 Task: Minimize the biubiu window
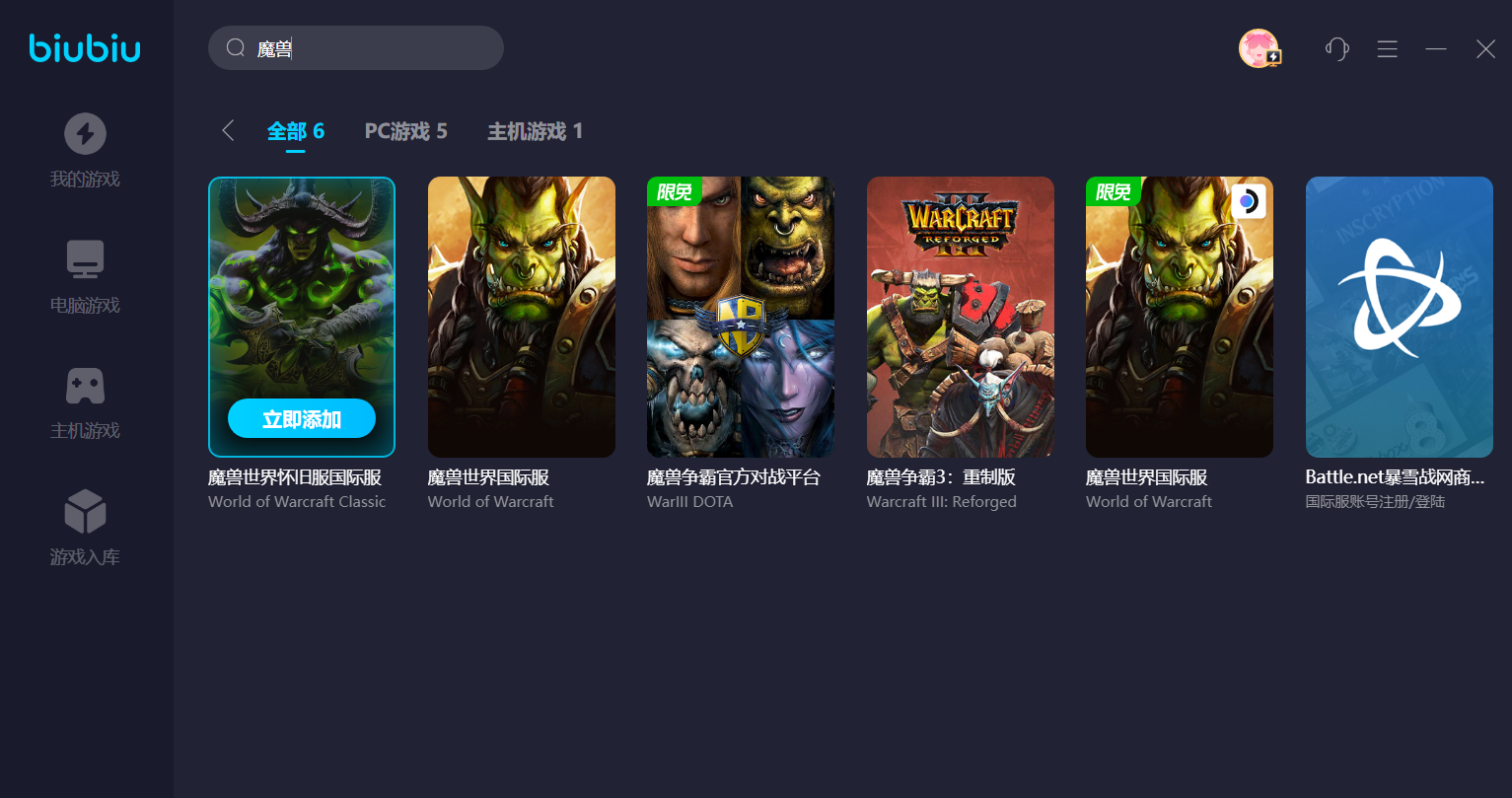tap(1436, 48)
